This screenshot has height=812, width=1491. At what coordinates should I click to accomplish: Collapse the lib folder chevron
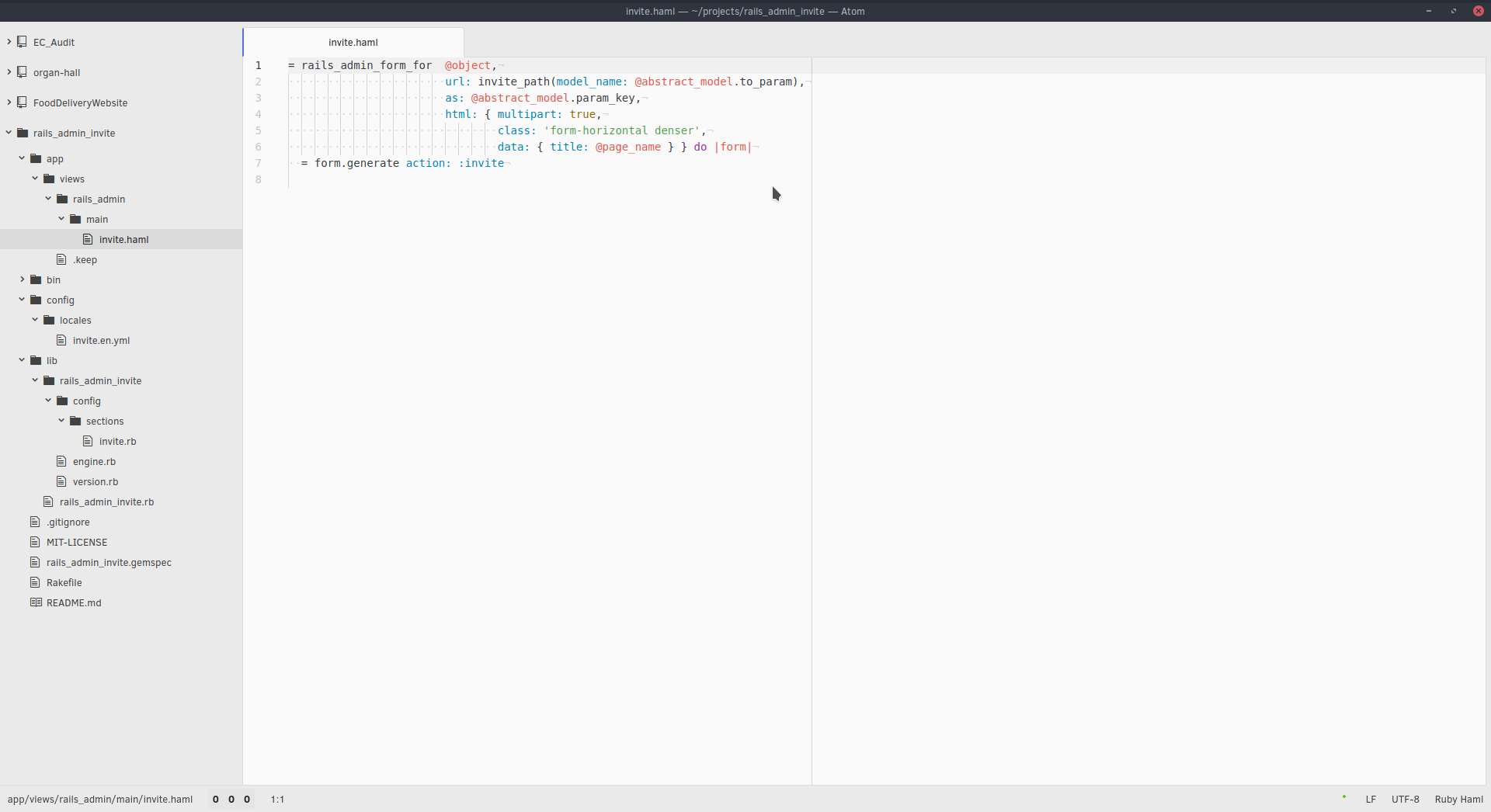pyautogui.click(x=23, y=360)
